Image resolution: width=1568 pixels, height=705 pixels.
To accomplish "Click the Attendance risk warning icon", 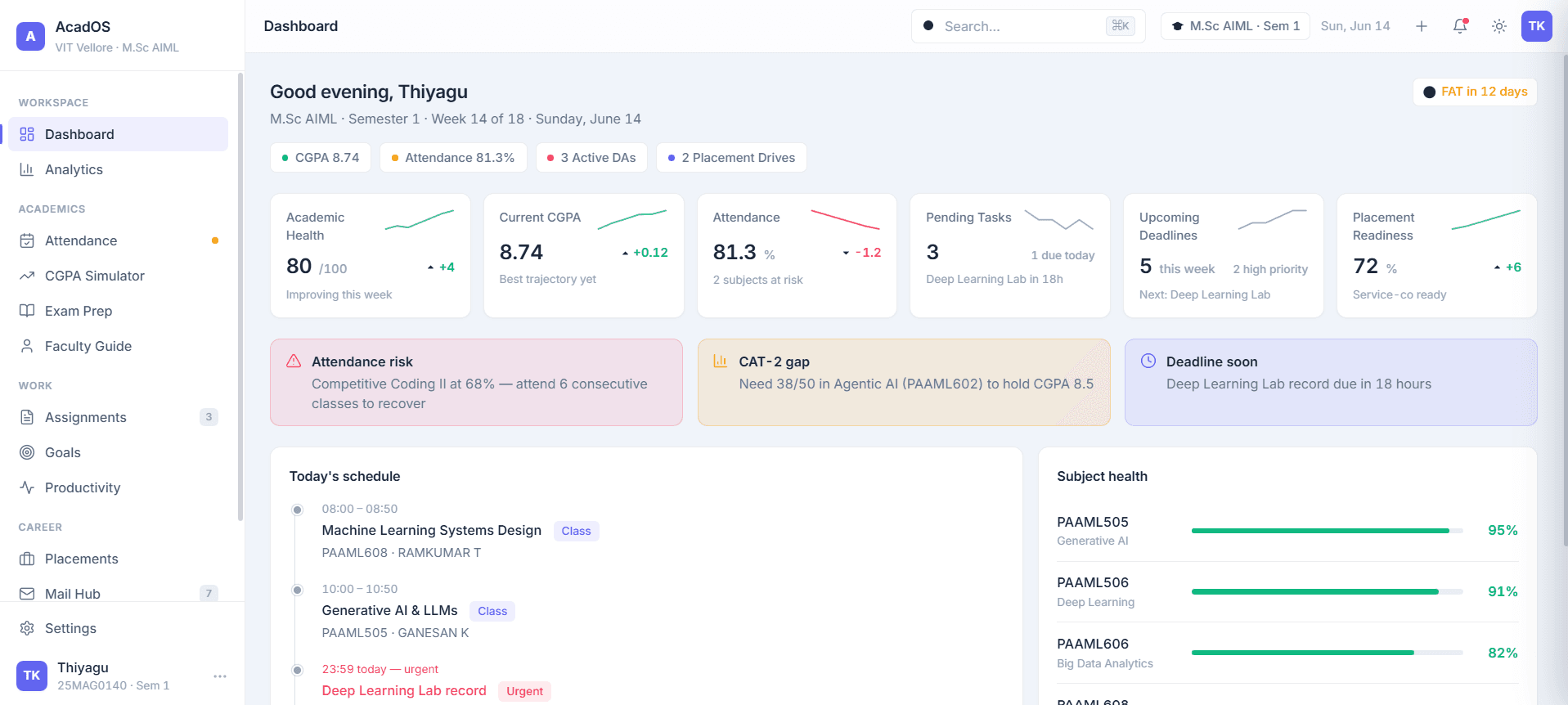I will tap(294, 361).
